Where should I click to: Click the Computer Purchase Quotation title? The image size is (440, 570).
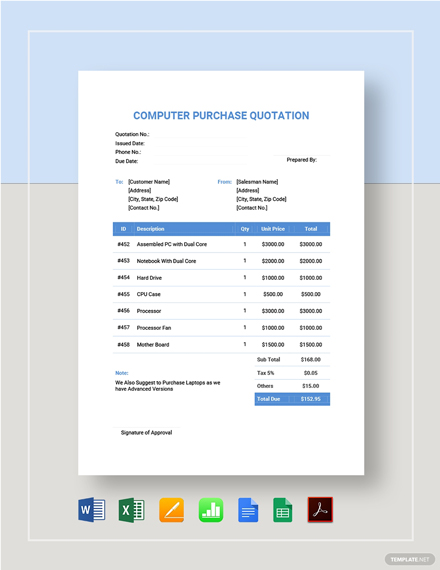(x=221, y=116)
